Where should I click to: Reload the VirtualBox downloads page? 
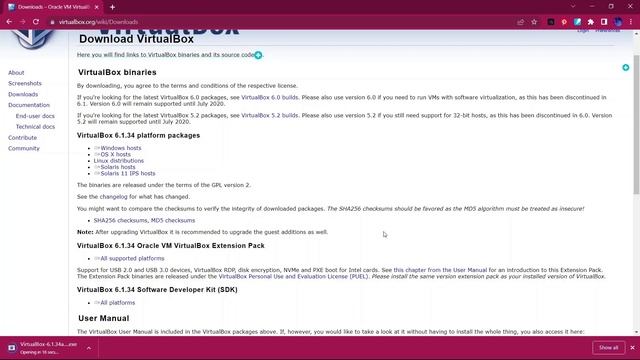tap(36, 22)
